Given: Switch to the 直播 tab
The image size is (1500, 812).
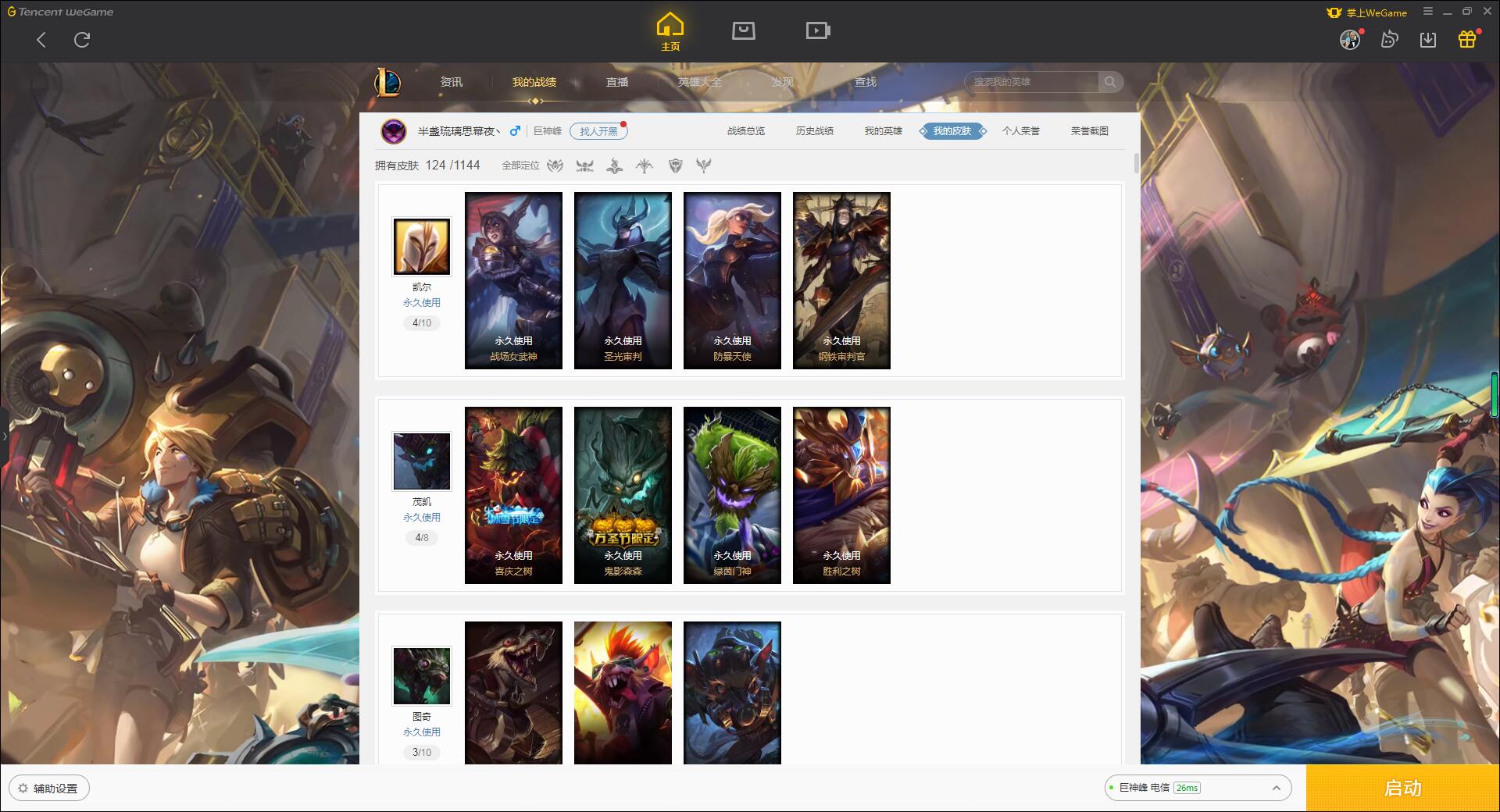Looking at the screenshot, I should click(x=617, y=82).
